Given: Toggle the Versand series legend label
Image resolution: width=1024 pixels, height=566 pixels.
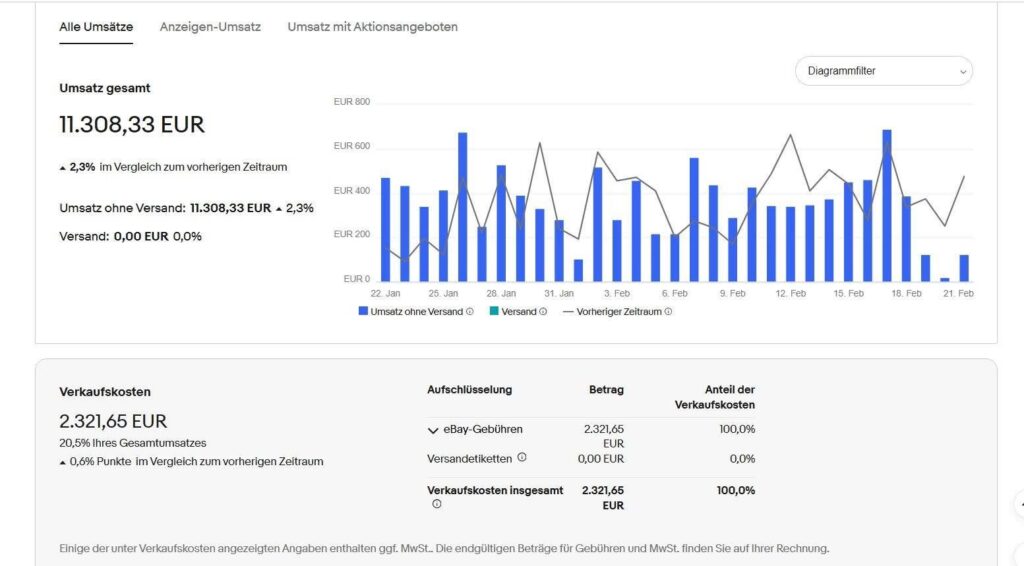Looking at the screenshot, I should (x=519, y=312).
